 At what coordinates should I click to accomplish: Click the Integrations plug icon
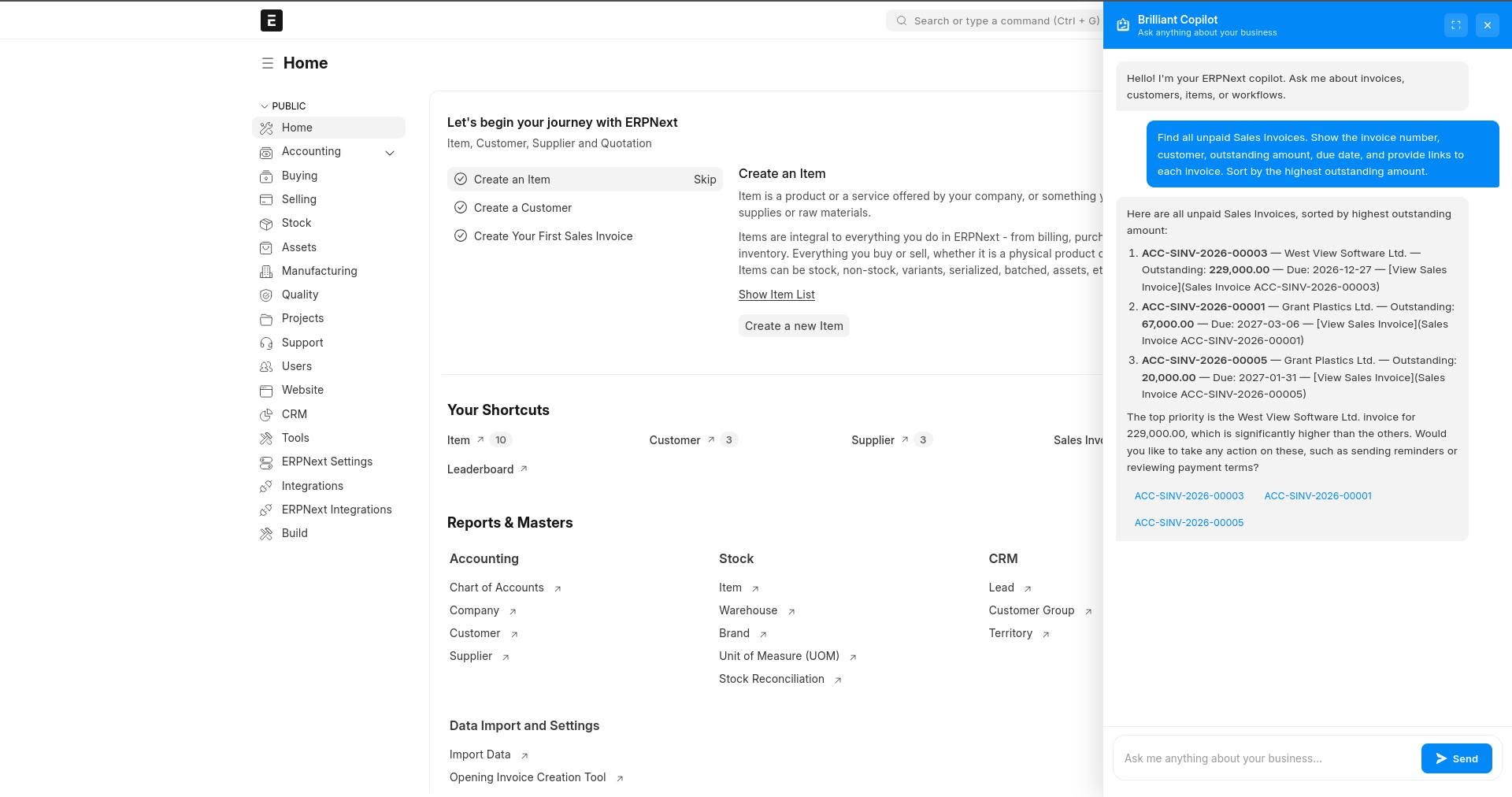click(x=266, y=486)
